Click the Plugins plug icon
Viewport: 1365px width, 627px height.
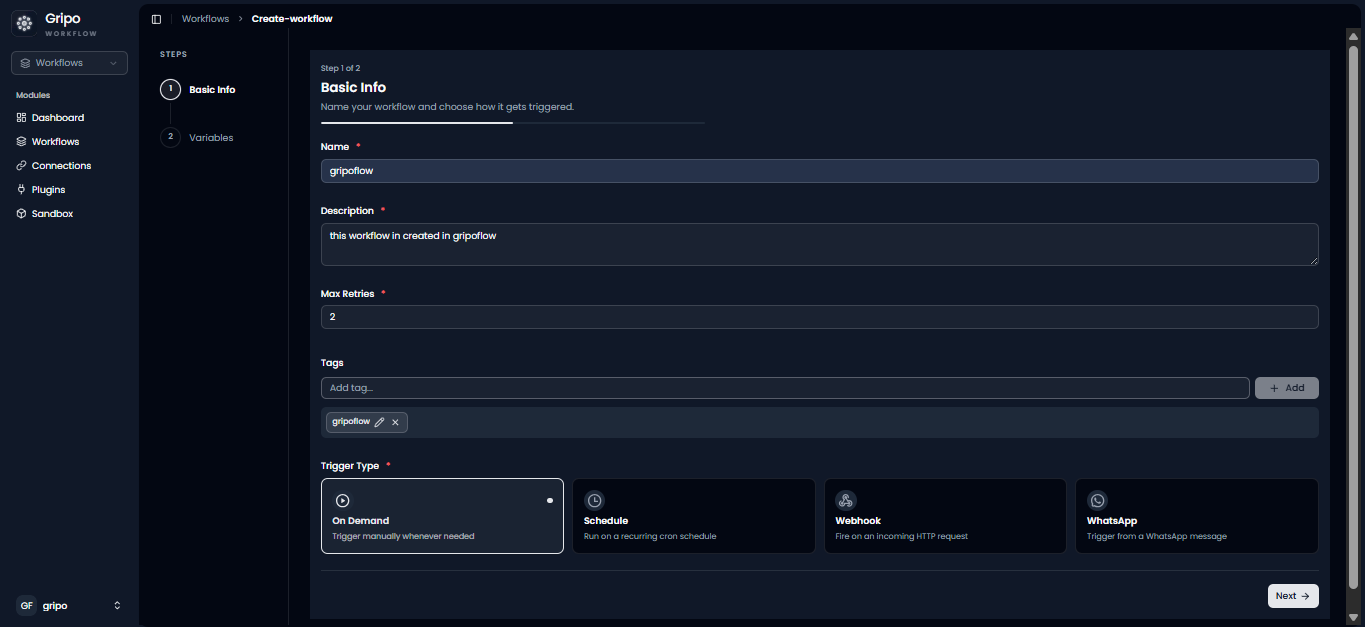tap(22, 190)
